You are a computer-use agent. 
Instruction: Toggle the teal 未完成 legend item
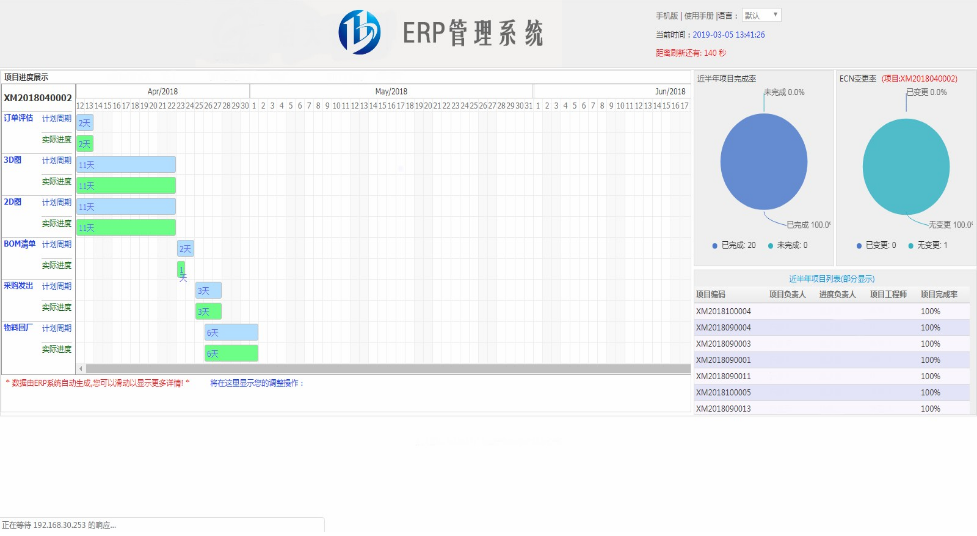[787, 245]
